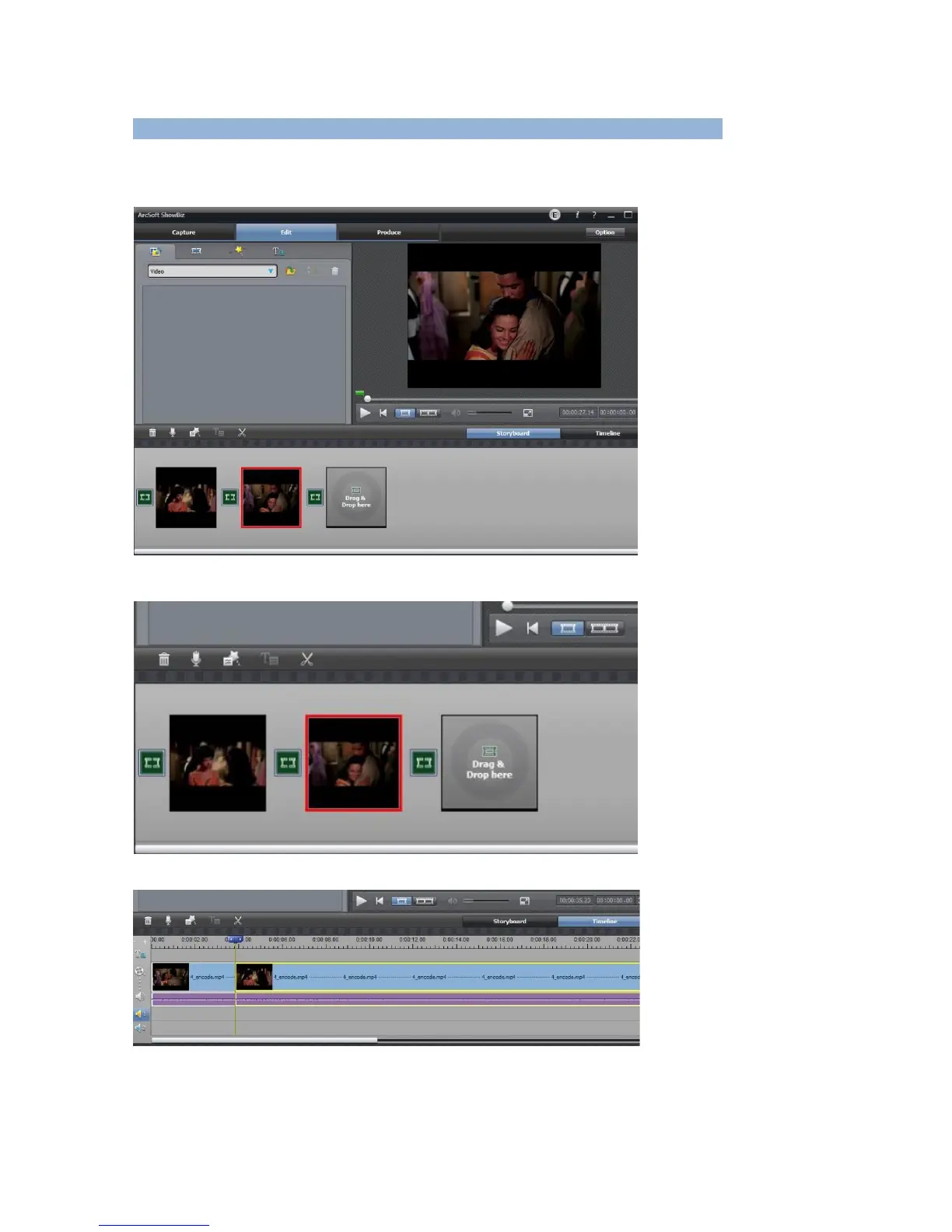Screen dimensions: 952x1232
Task: Select red-outlined clip in enlarged storyboard screenshot
Action: tap(354, 763)
